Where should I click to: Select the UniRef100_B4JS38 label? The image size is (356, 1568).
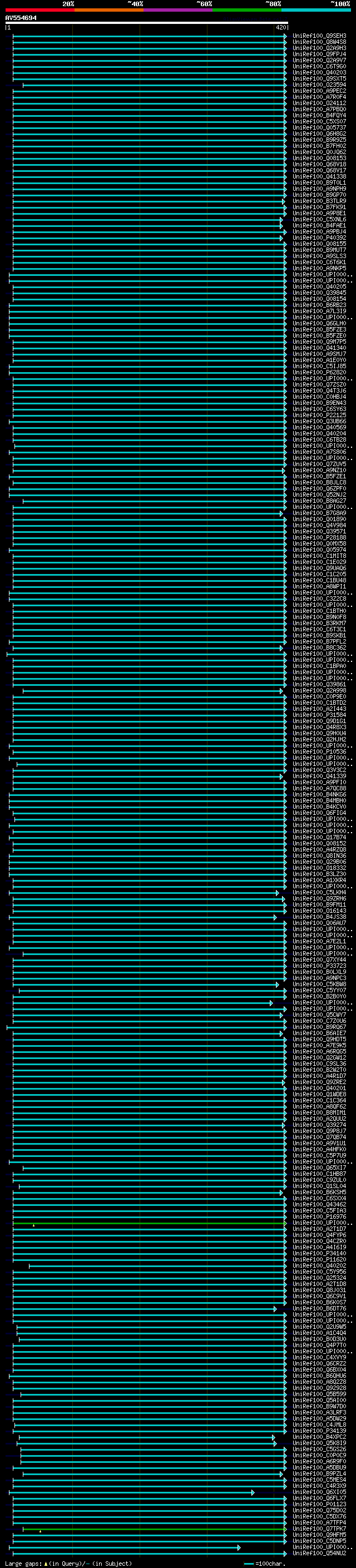(x=319, y=917)
